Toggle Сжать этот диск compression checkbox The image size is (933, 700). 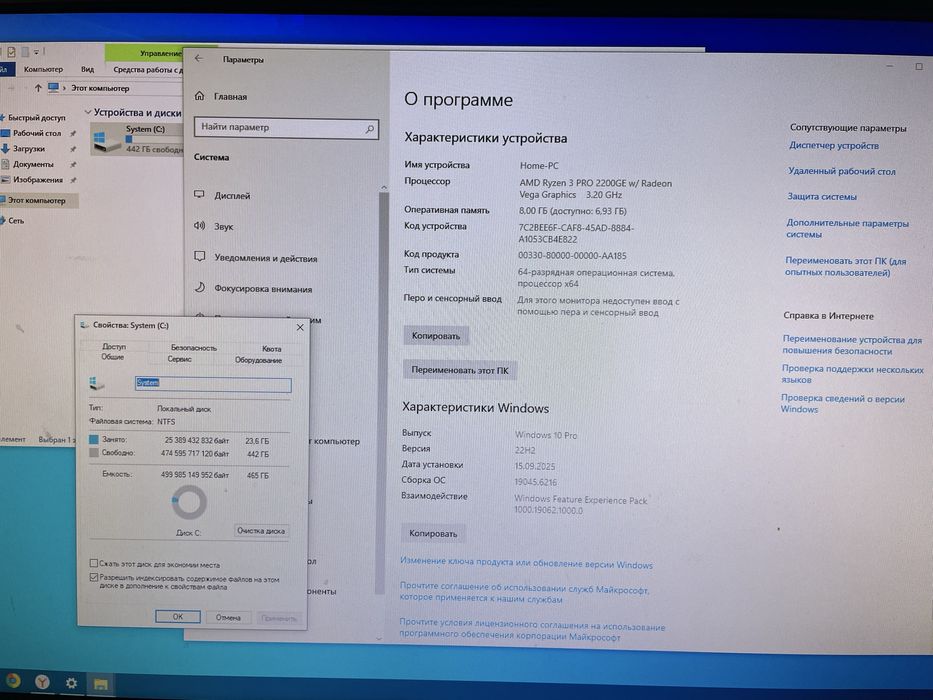click(x=93, y=563)
